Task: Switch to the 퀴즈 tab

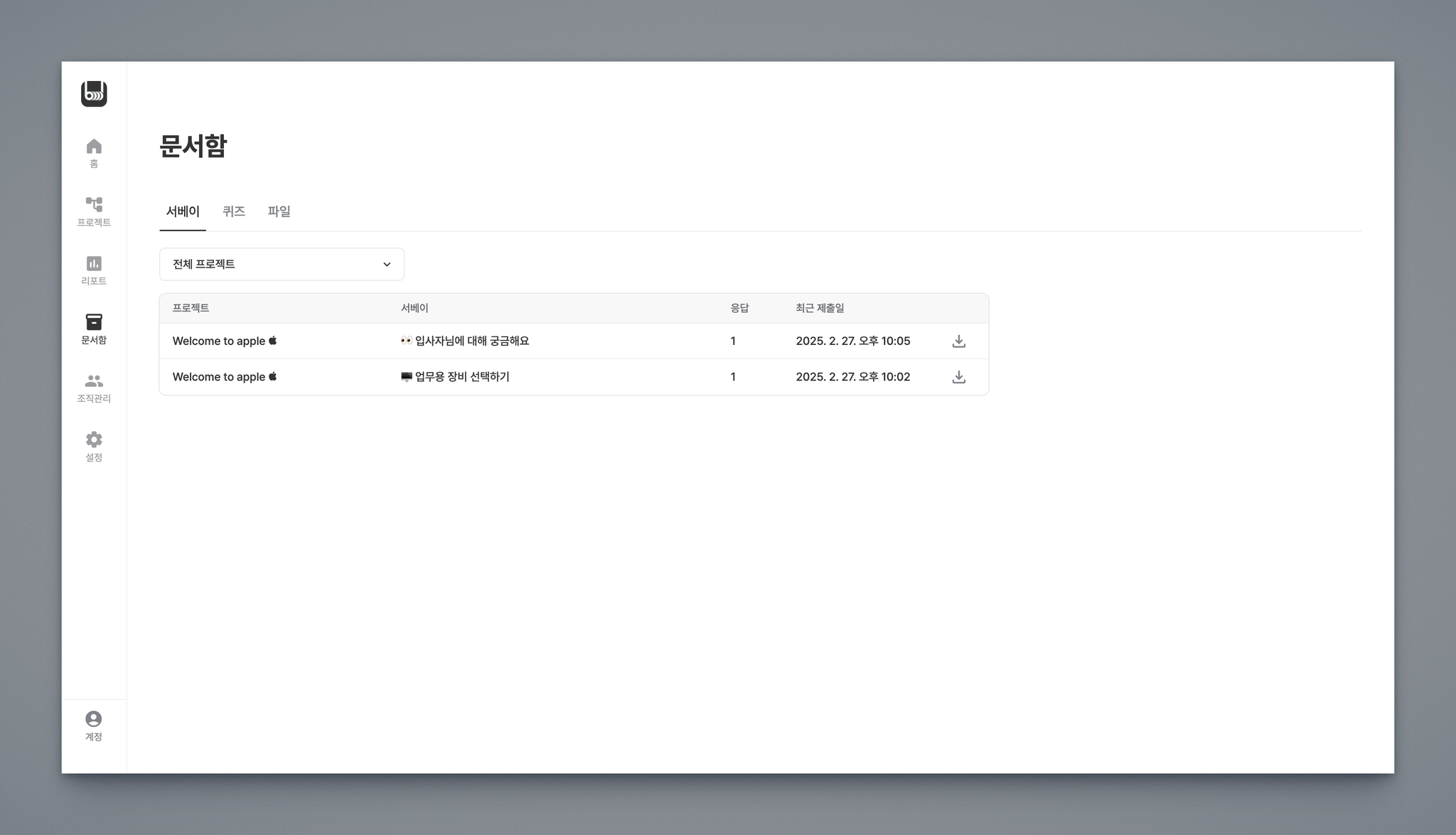Action: tap(234, 212)
